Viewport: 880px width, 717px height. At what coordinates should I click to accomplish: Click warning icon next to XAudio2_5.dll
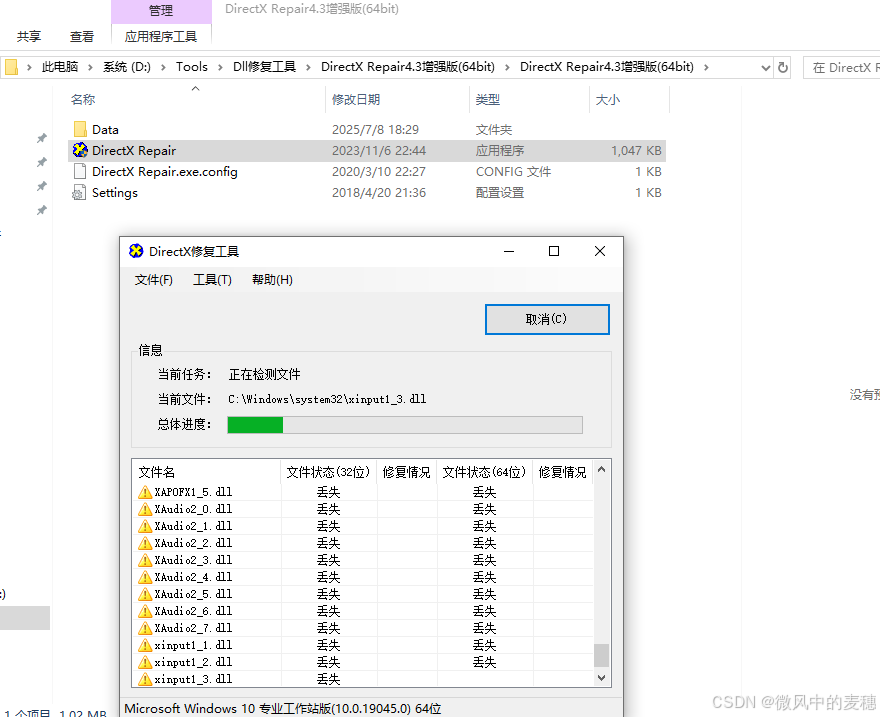[145, 594]
